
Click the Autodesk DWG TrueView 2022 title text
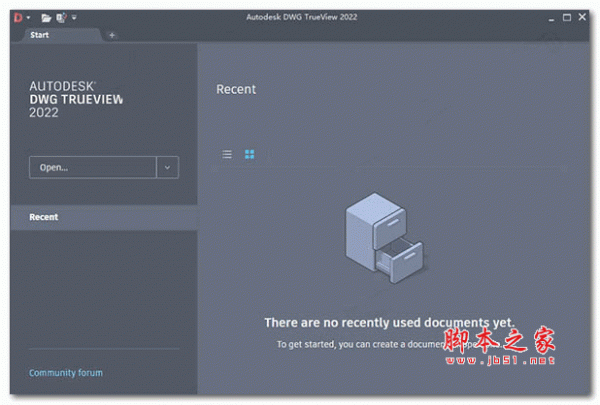tap(302, 17)
